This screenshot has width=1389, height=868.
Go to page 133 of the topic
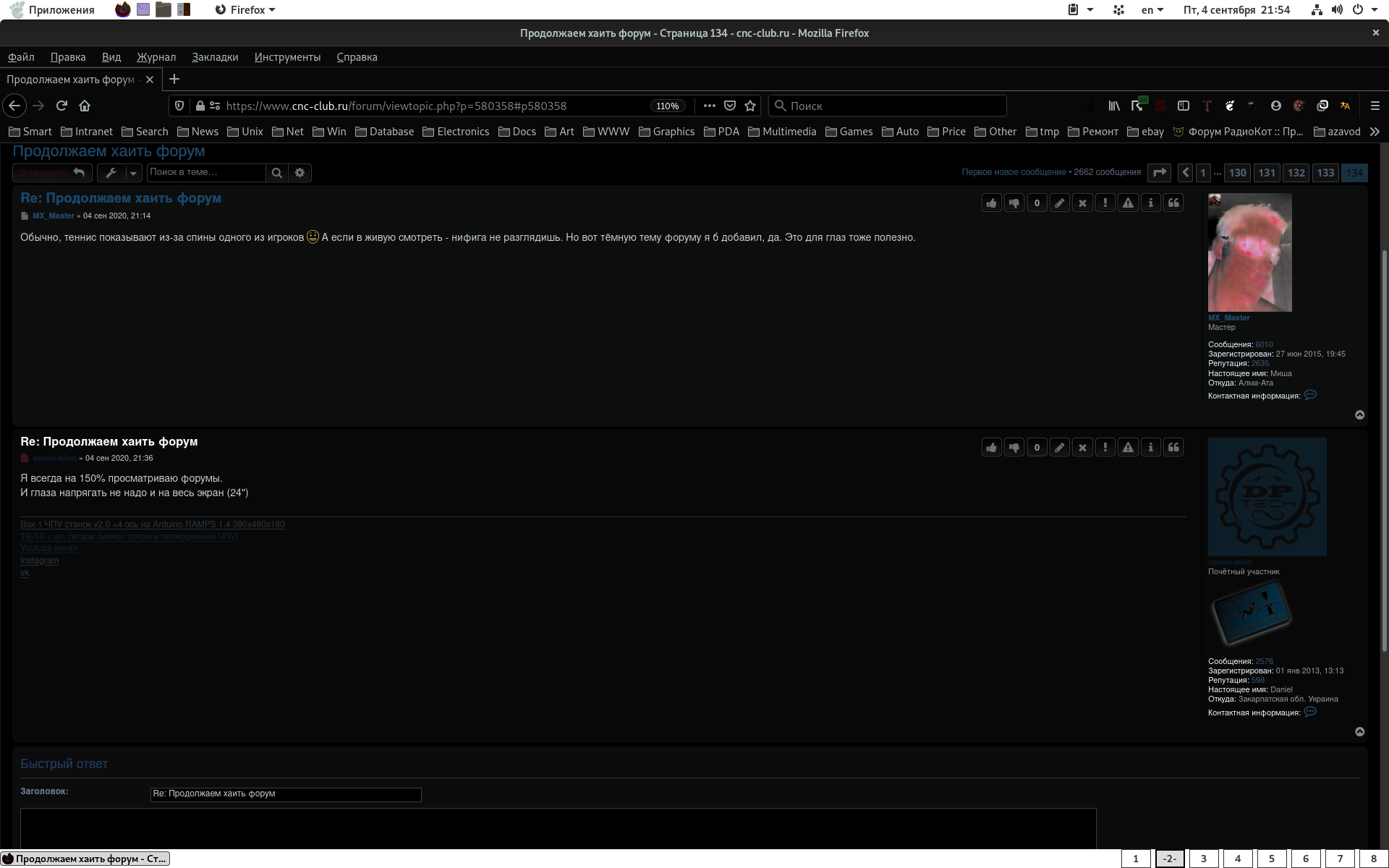click(1325, 173)
